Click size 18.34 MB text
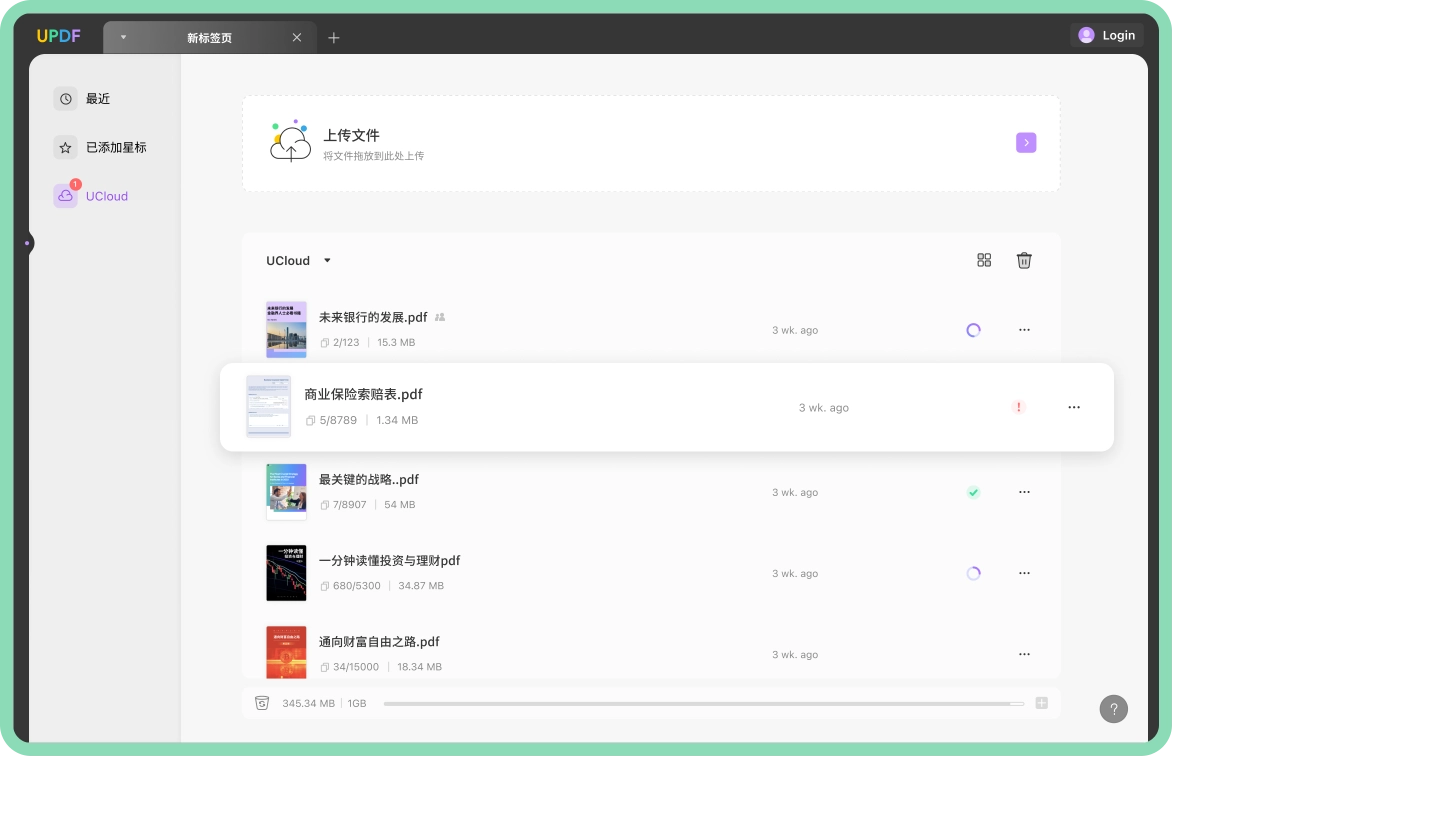Viewport: 1444px width, 827px height. click(419, 667)
